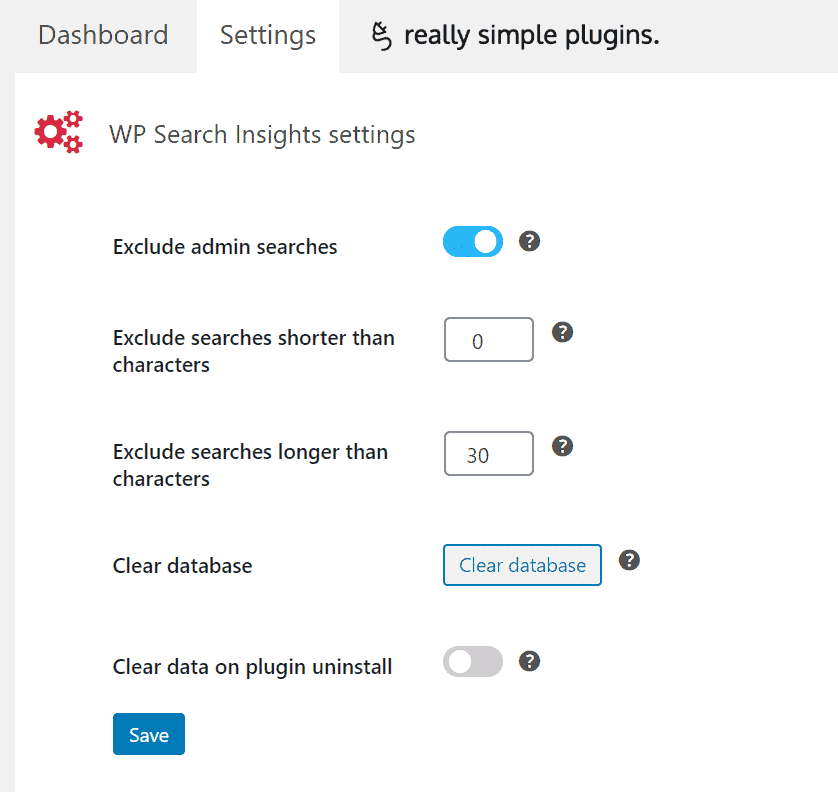Click the WP Search Insights settings heading
This screenshot has height=792, width=838.
point(262,134)
